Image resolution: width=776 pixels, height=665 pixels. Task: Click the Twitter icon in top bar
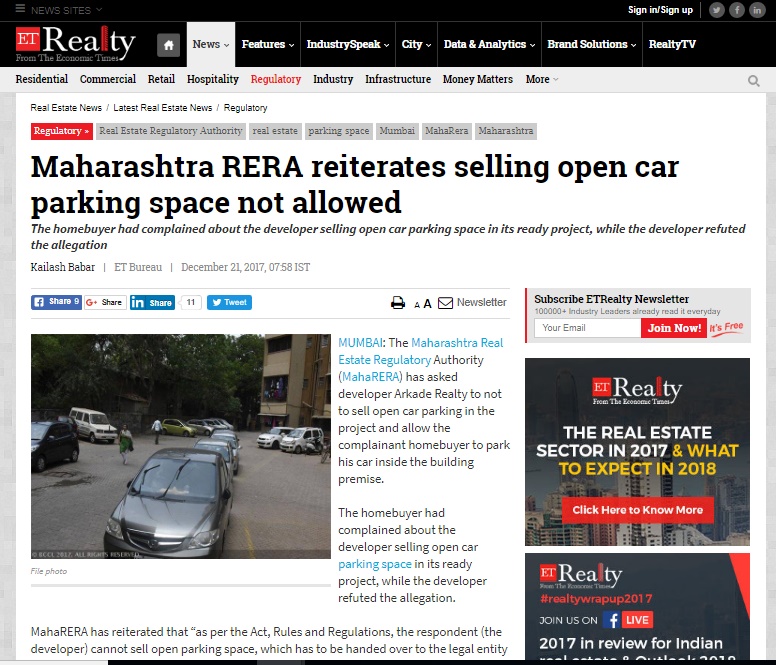tap(716, 10)
